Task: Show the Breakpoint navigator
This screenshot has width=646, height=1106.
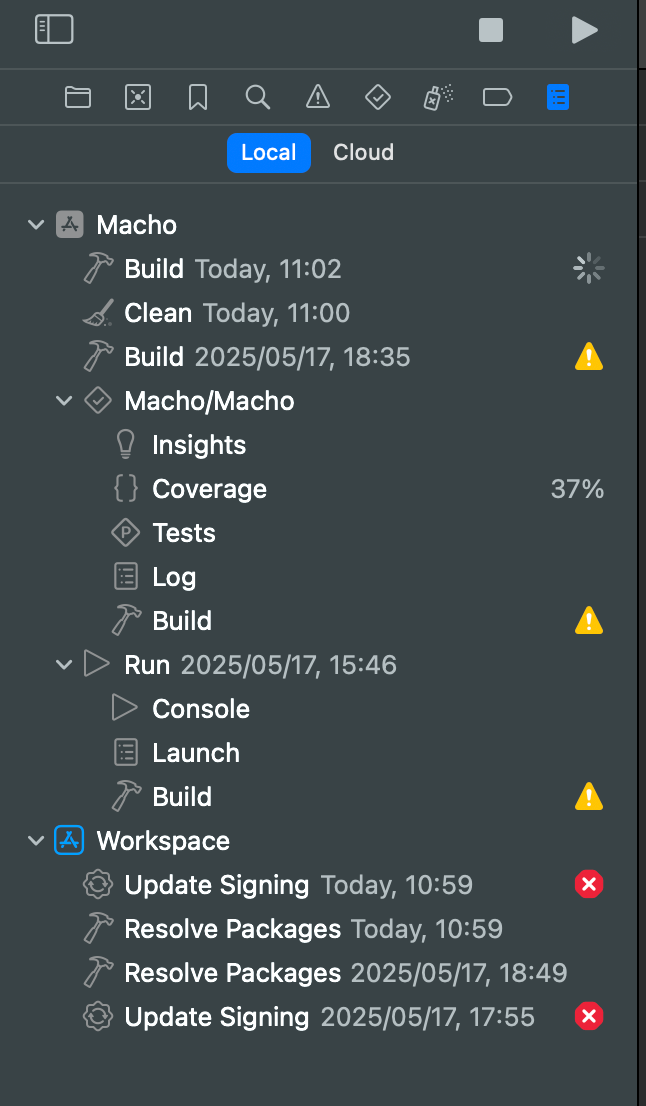Action: pyautogui.click(x=497, y=97)
